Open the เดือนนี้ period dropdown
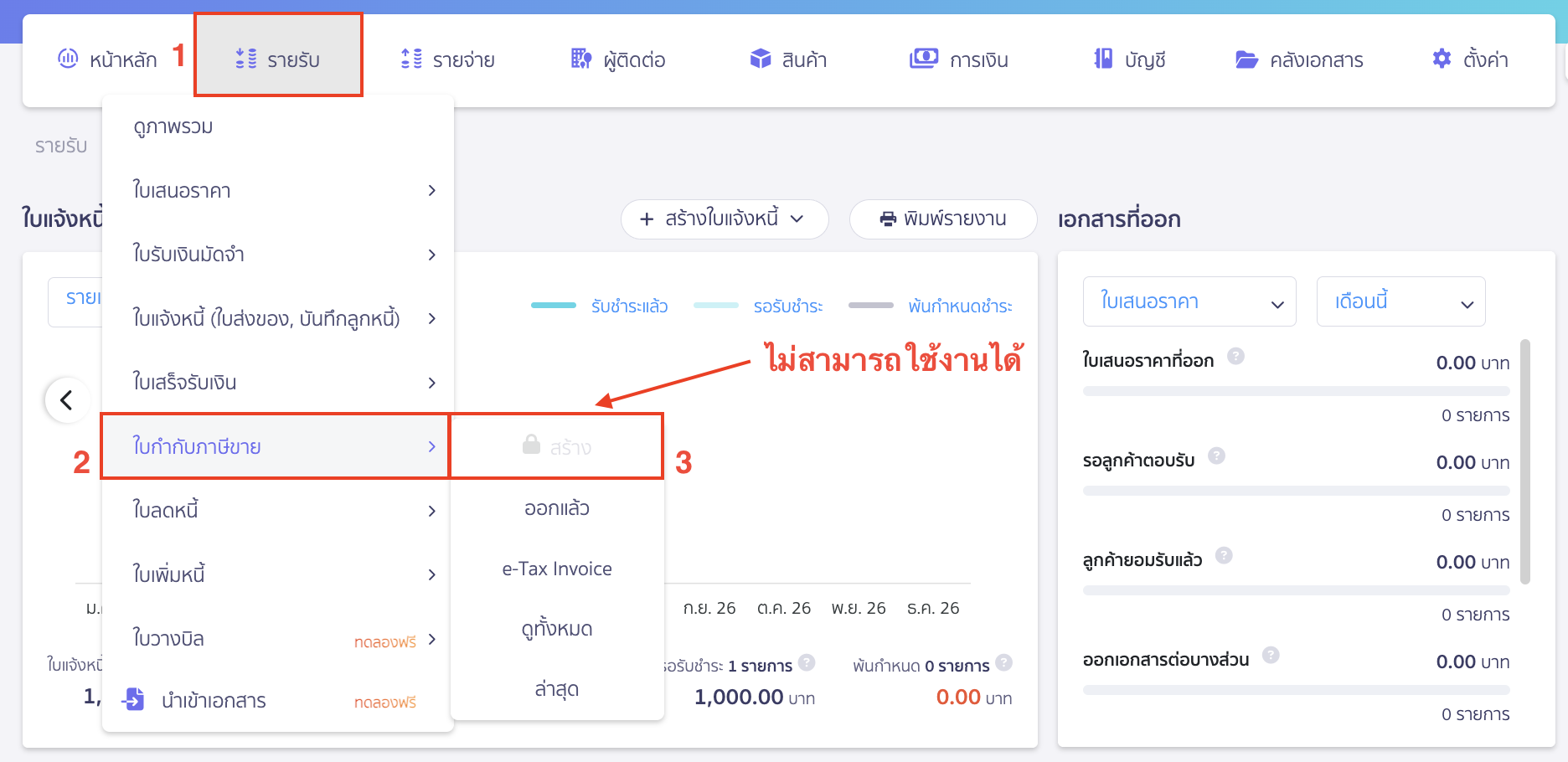The width and height of the screenshot is (1568, 762). 1400,301
